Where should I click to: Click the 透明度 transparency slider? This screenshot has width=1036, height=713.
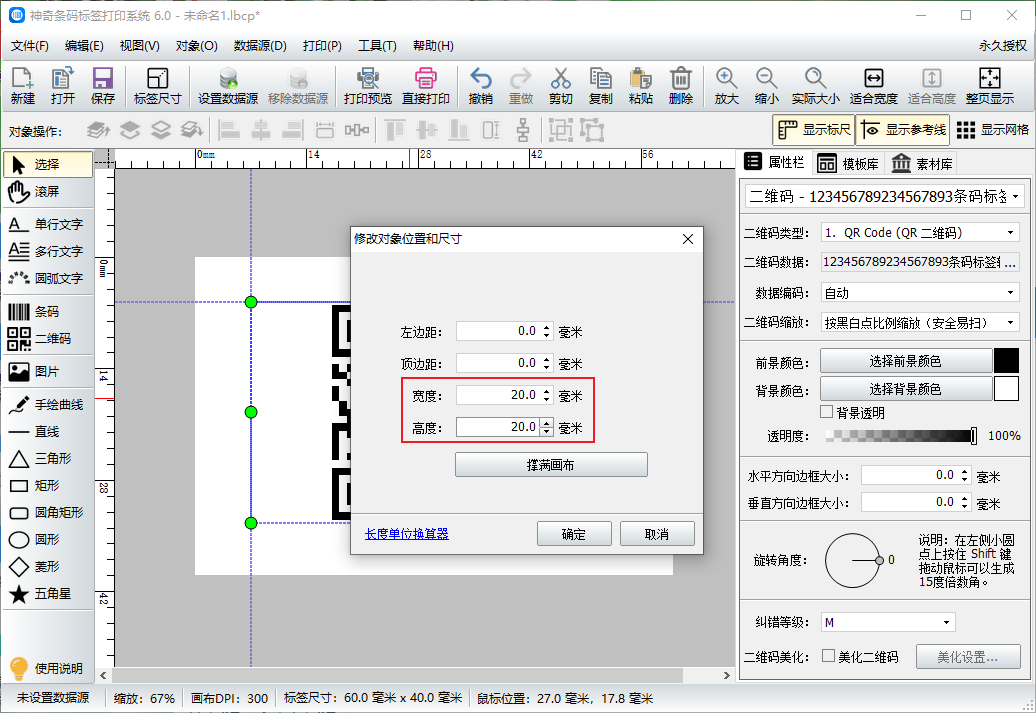pyautogui.click(x=902, y=435)
